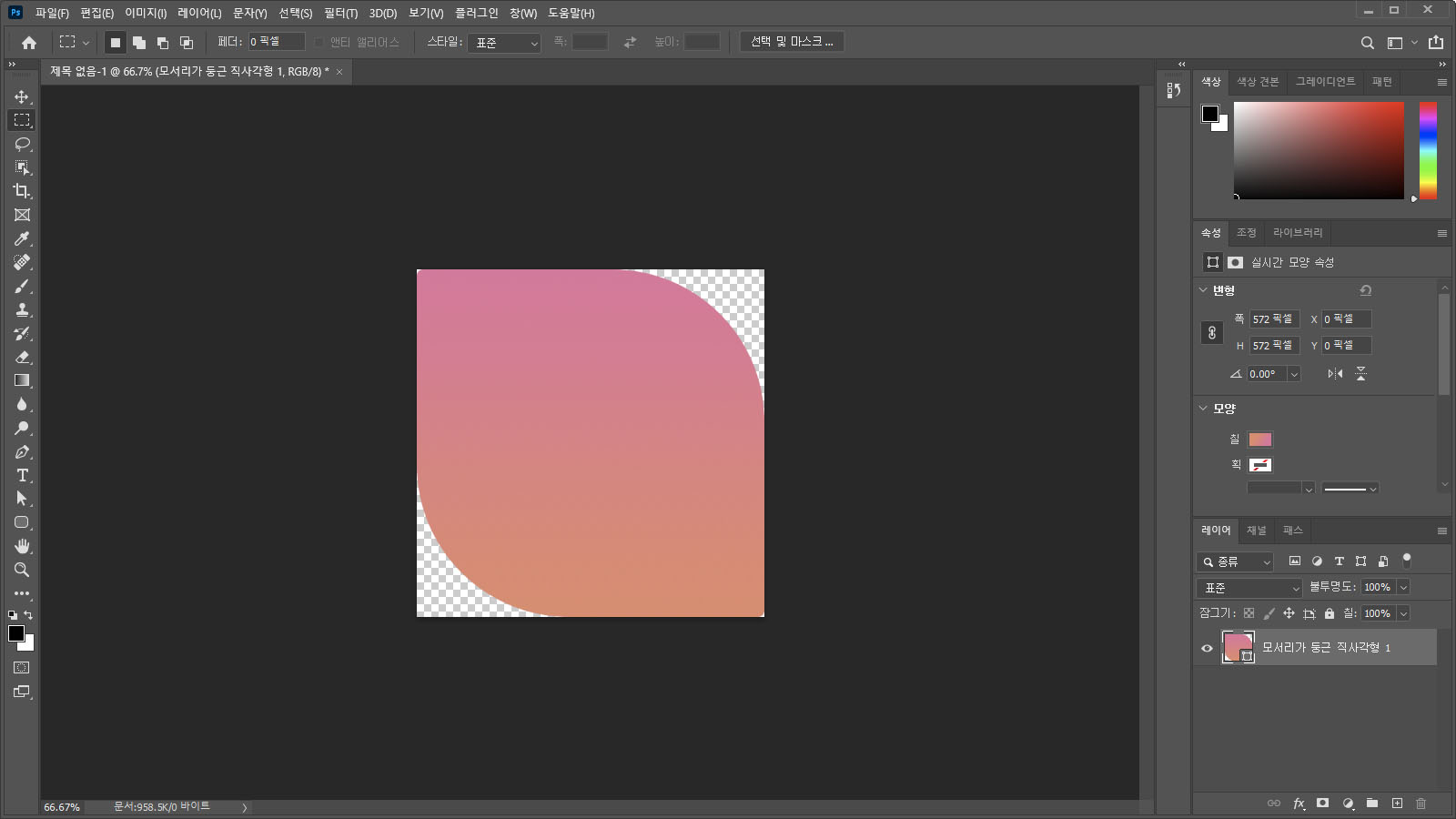Open the 칠 fill percentage dropdown arrow
Viewport: 1456px width, 819px height.
point(1403,614)
